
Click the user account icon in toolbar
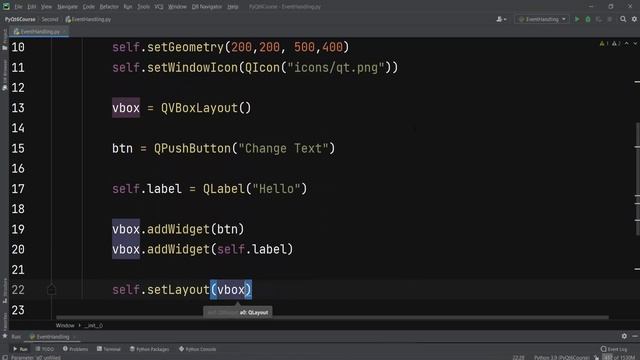[501, 19]
